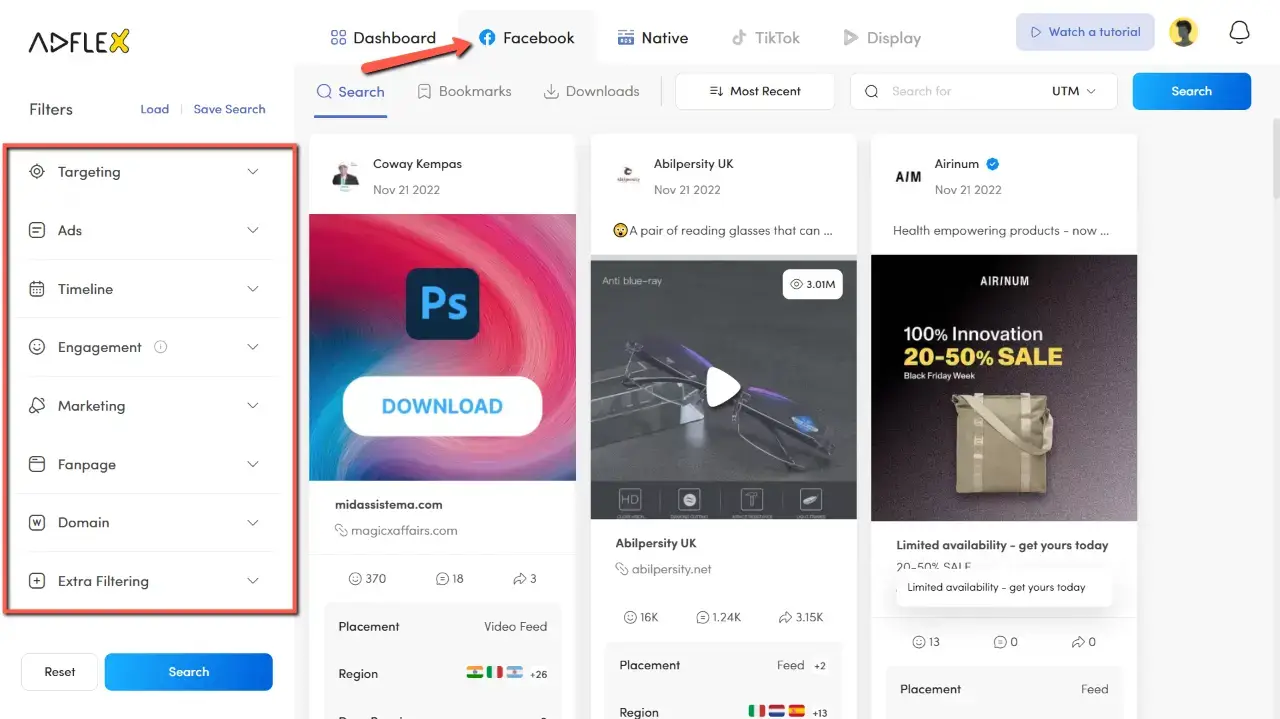This screenshot has height=719, width=1280.
Task: Click the notifications bell icon
Action: pyautogui.click(x=1239, y=31)
